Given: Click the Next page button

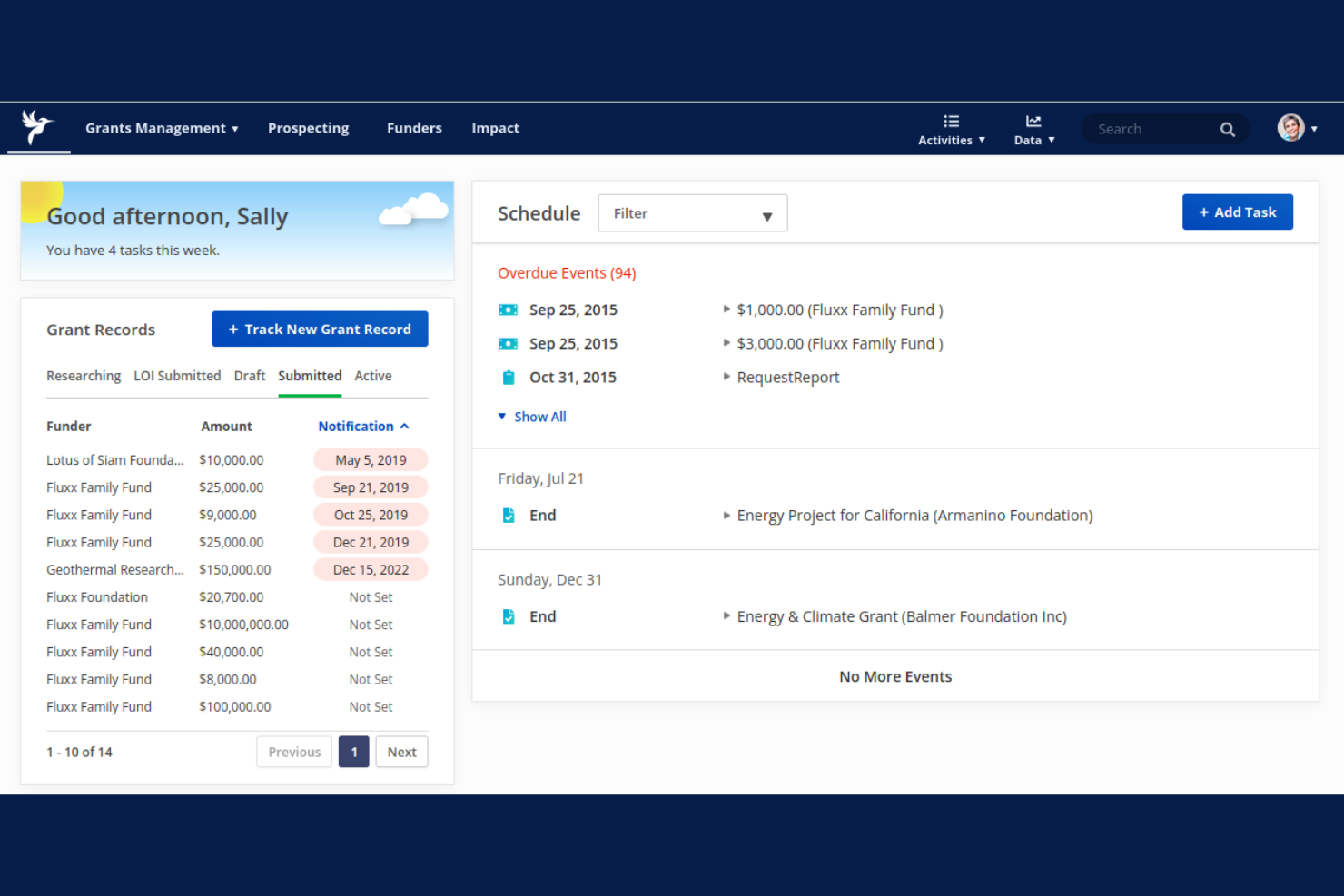Looking at the screenshot, I should [x=401, y=752].
